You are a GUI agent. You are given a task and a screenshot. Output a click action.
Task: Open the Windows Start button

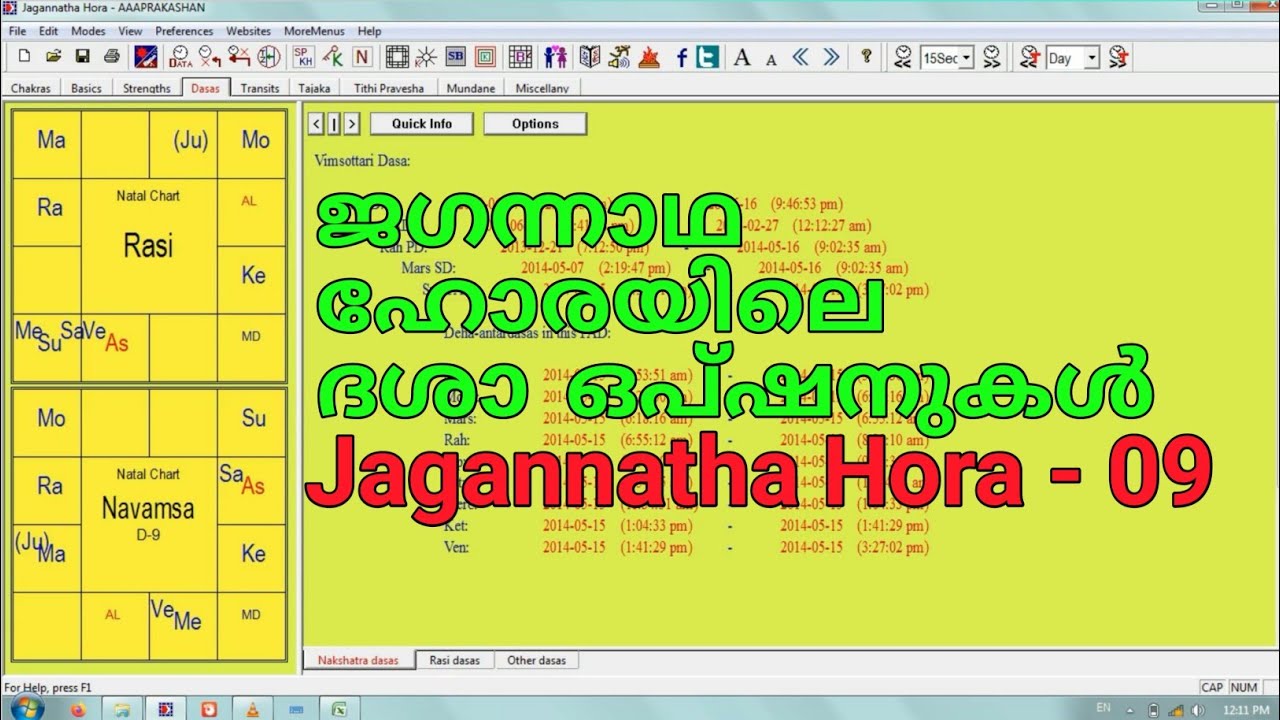pyautogui.click(x=27, y=709)
